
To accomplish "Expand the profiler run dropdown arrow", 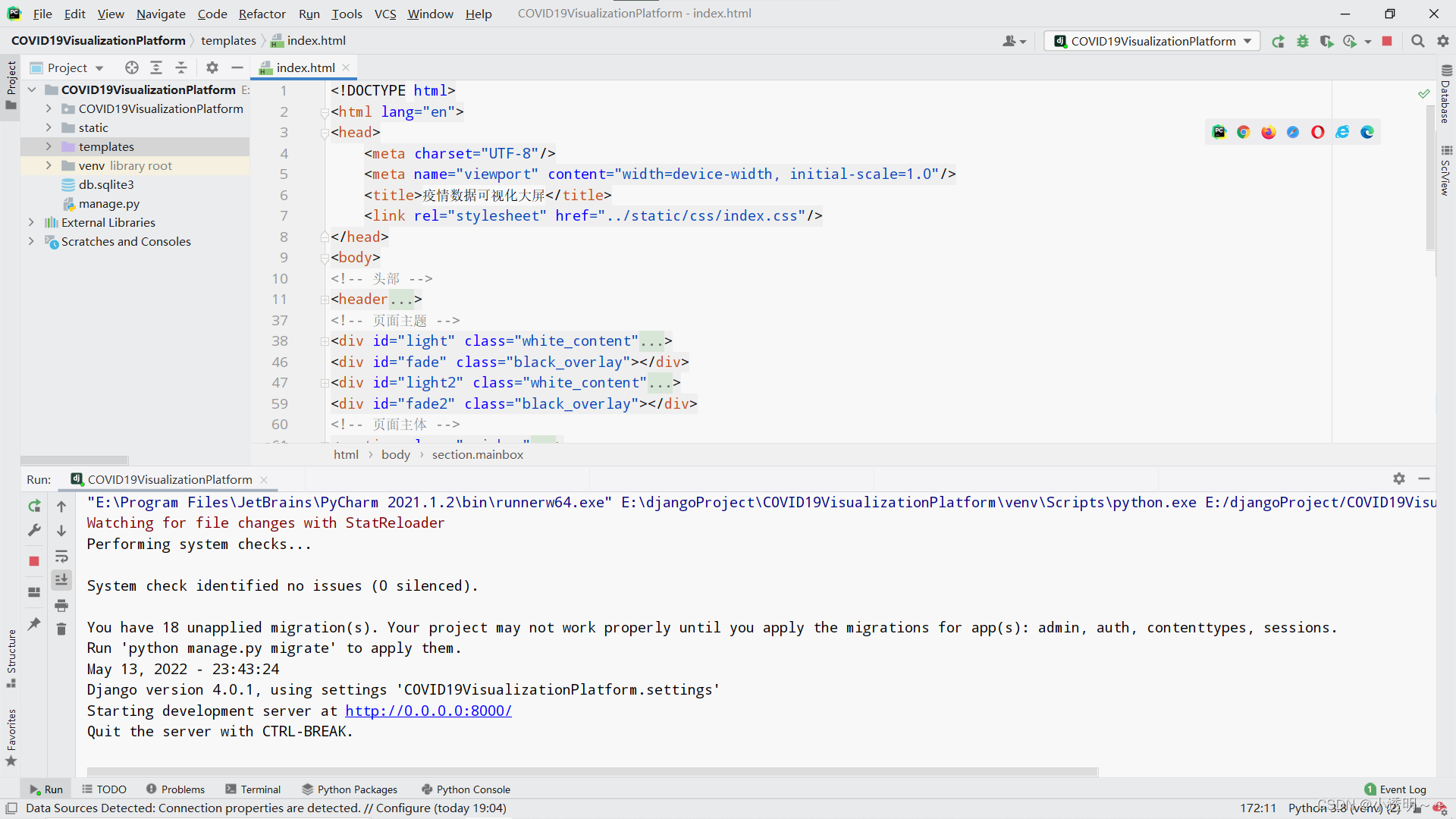I will coord(1368,42).
